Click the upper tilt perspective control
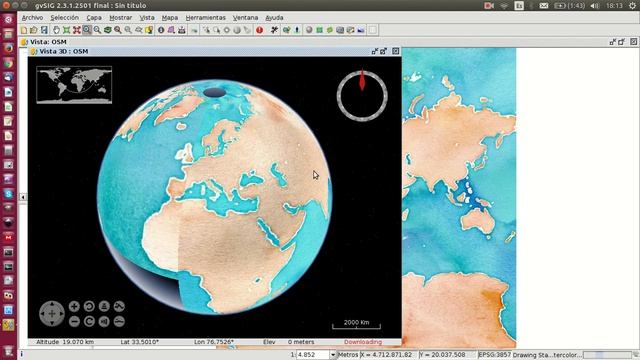 coord(104,306)
